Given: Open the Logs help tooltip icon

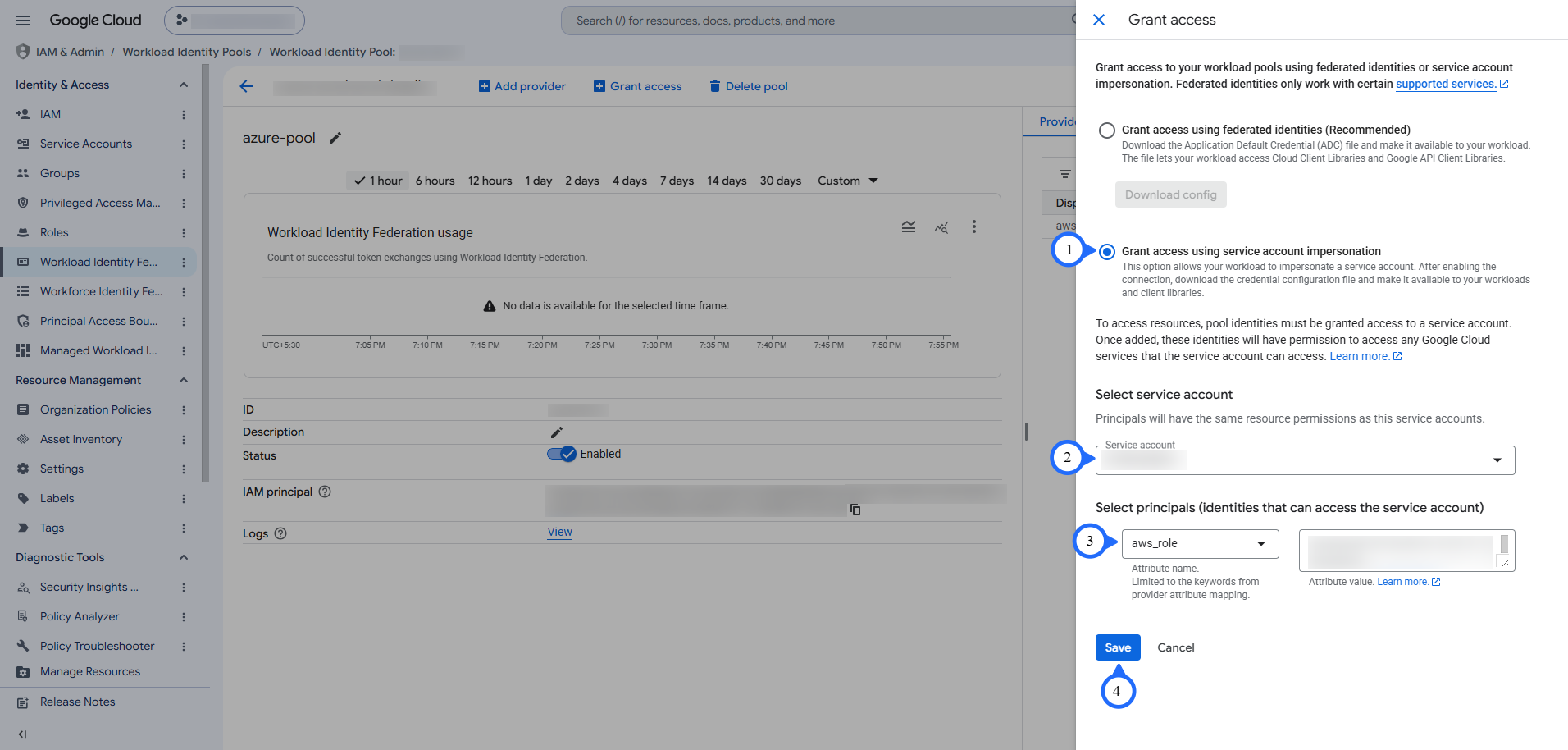Looking at the screenshot, I should click(x=280, y=533).
